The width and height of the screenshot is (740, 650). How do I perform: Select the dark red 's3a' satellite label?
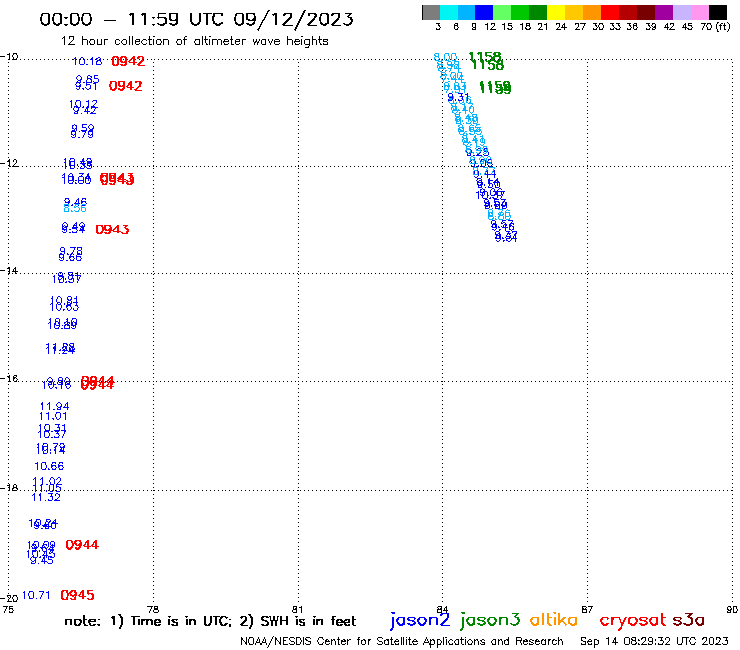coord(688,620)
